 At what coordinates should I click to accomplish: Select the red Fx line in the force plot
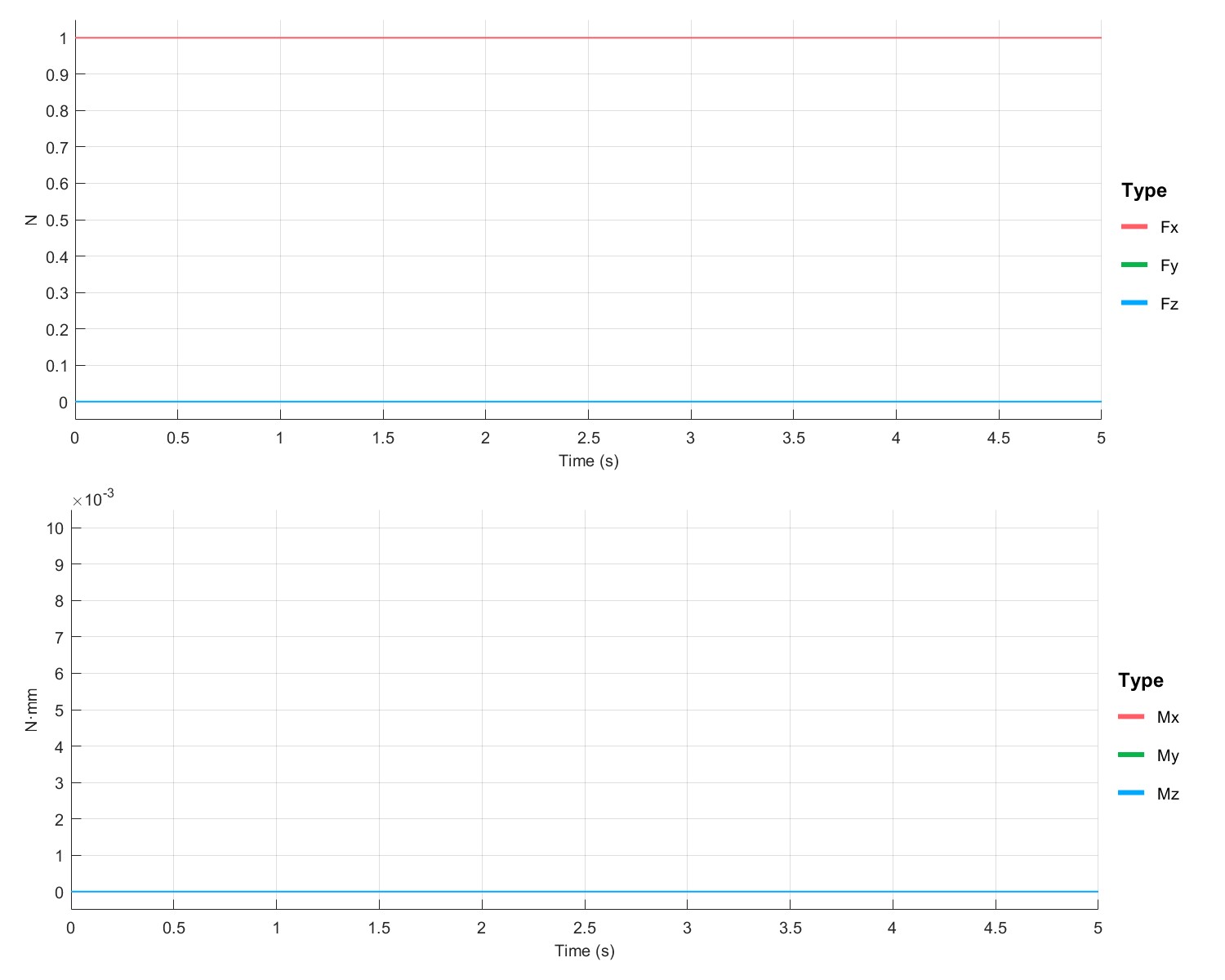point(588,38)
